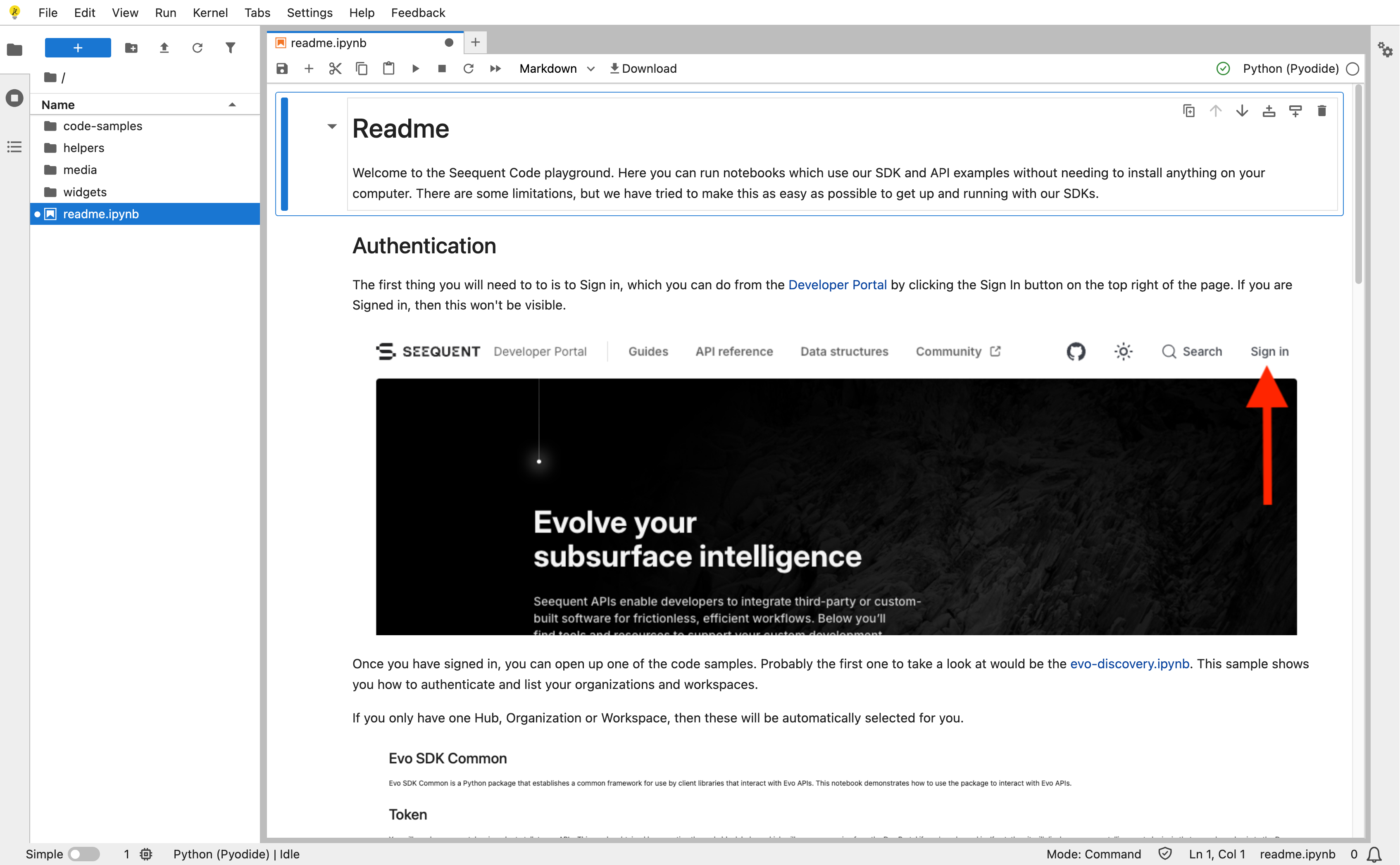Click the Download button in notebook toolbar
Viewport: 1400px width, 865px height.
643,69
